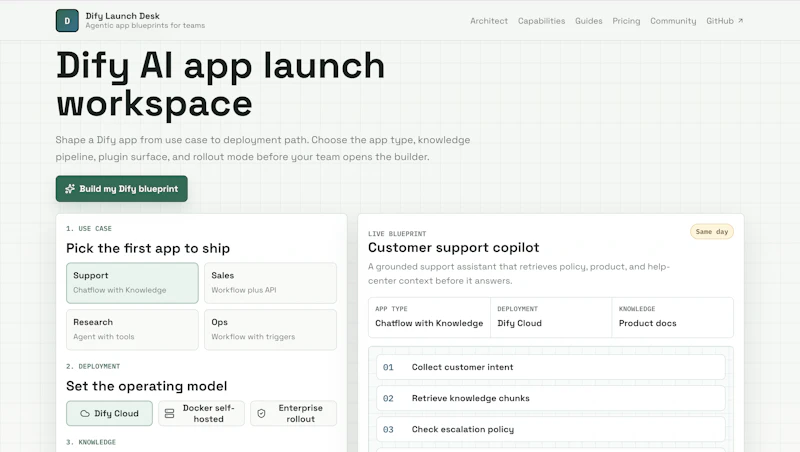Click the "Pick the first app to ship" heading

(x=148, y=248)
